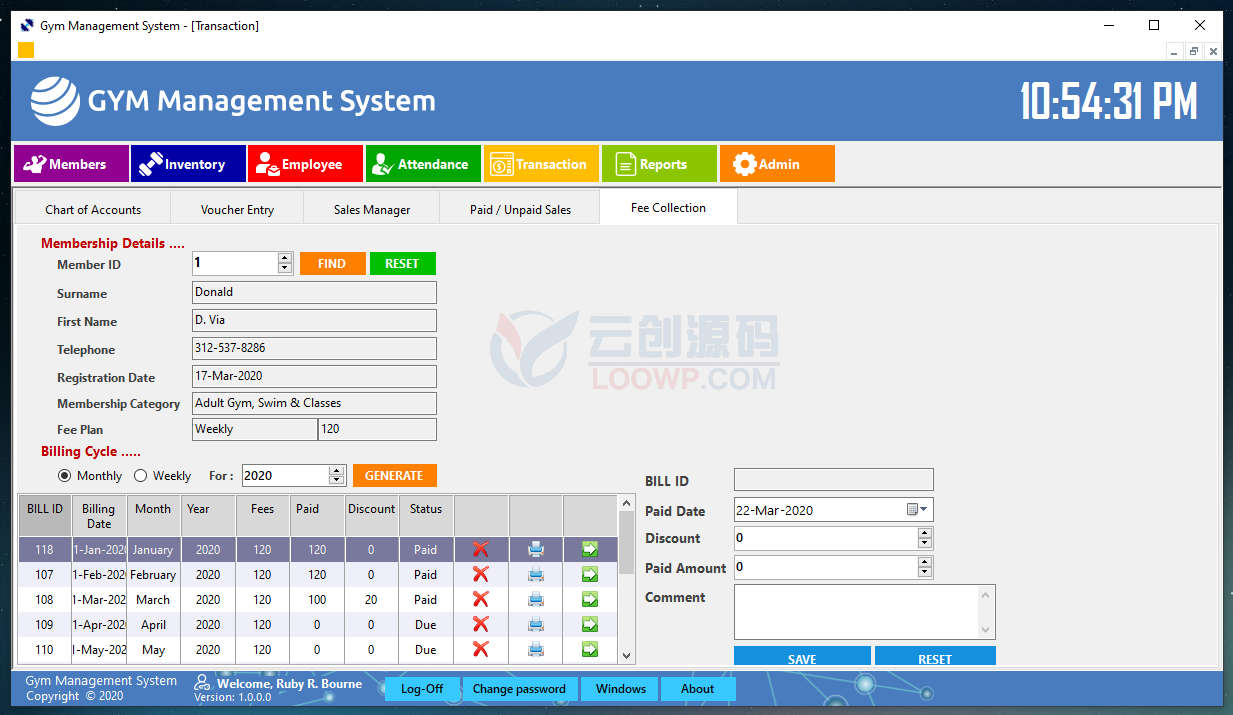1233x715 pixels.
Task: Delete bill 107 using red X icon
Action: tap(481, 574)
